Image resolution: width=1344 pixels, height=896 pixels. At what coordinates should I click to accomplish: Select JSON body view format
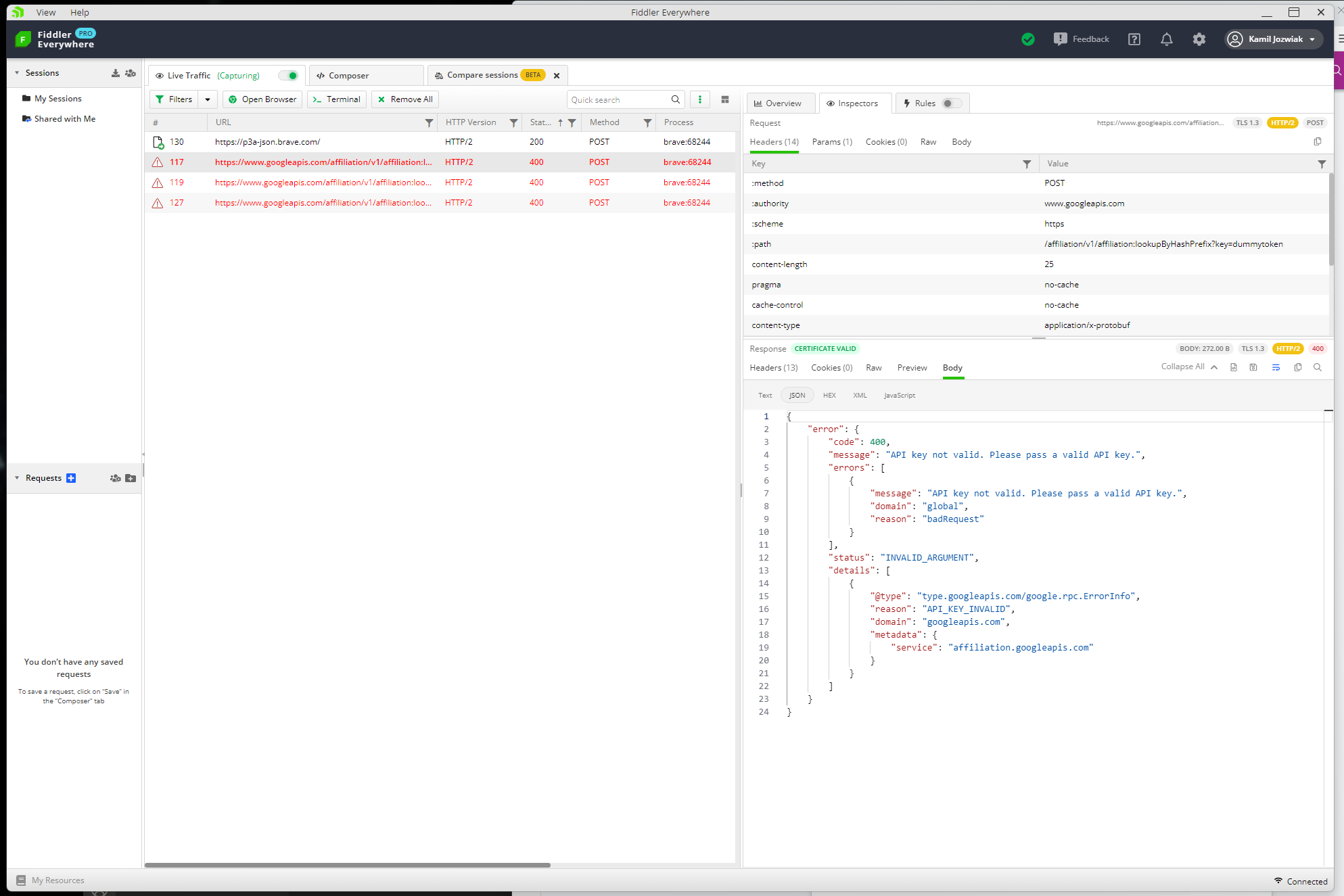tap(797, 396)
